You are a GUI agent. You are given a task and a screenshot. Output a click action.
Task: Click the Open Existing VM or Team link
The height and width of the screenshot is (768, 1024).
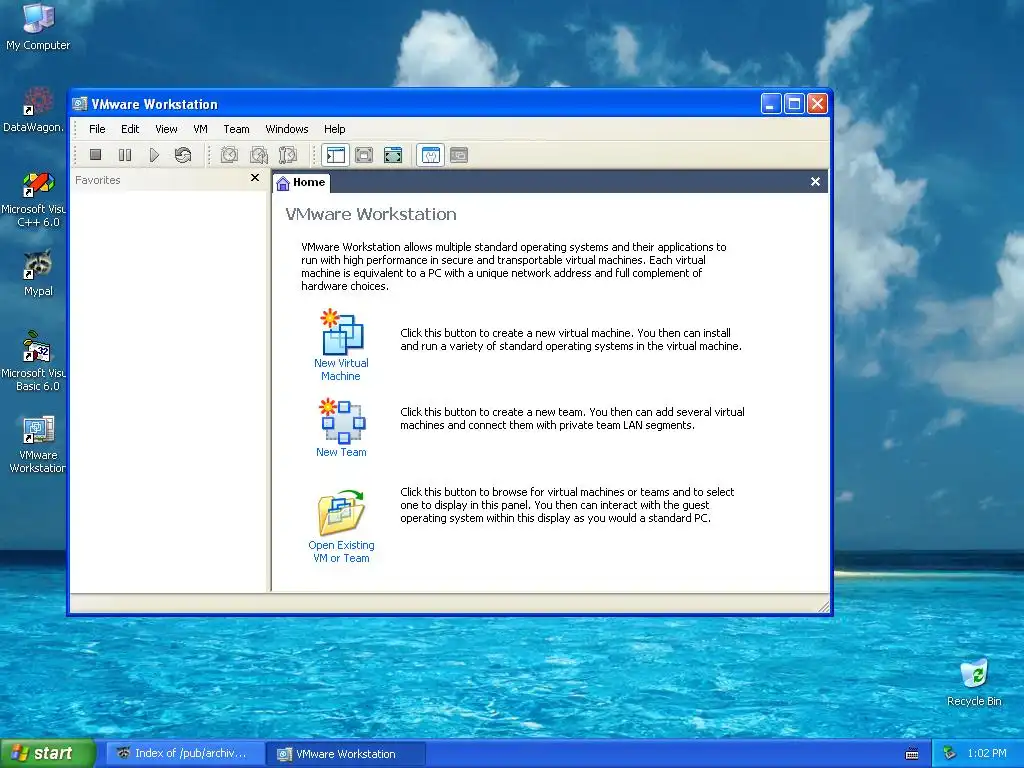click(x=341, y=551)
